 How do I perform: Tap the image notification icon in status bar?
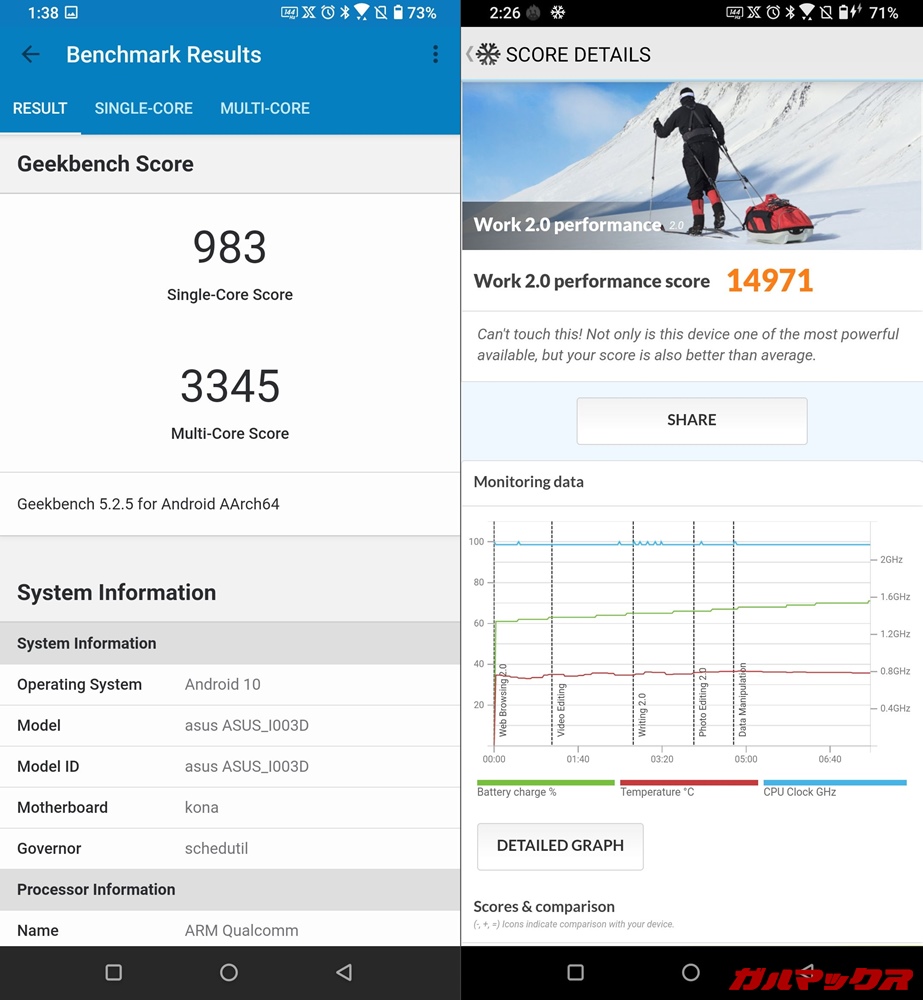(72, 13)
